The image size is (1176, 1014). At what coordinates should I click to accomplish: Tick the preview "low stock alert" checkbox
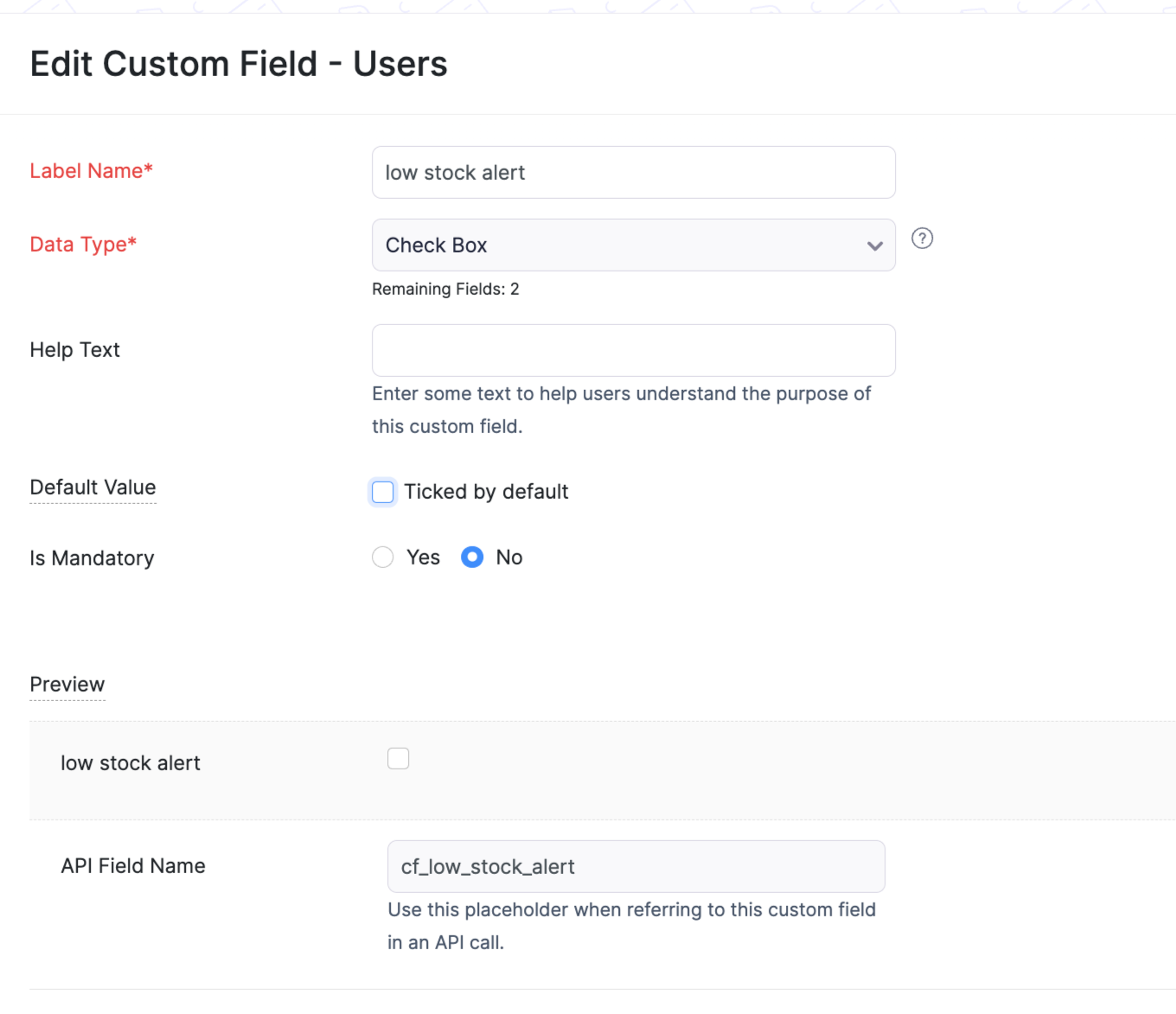399,759
